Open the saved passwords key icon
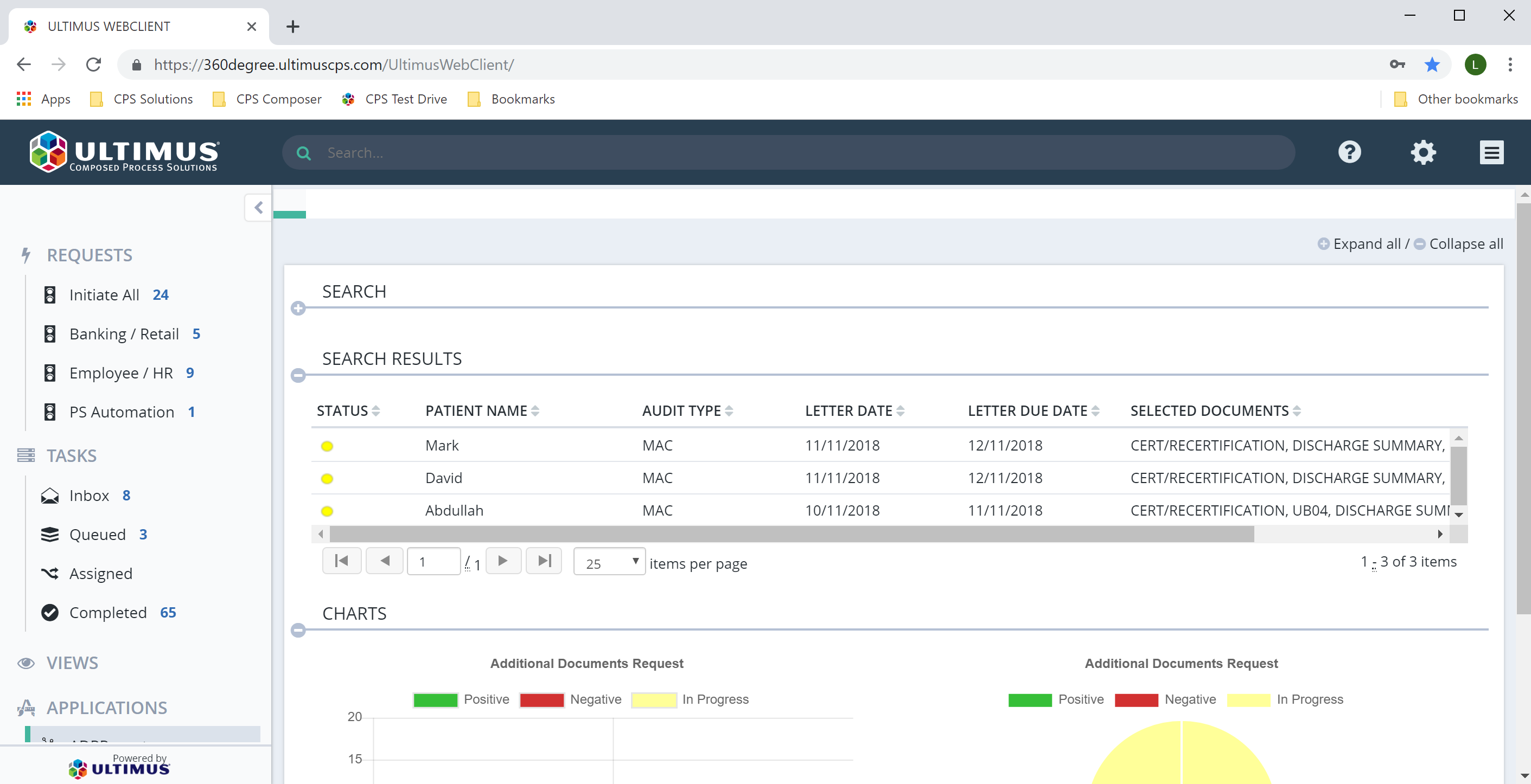This screenshot has height=784, width=1531. [x=1396, y=64]
